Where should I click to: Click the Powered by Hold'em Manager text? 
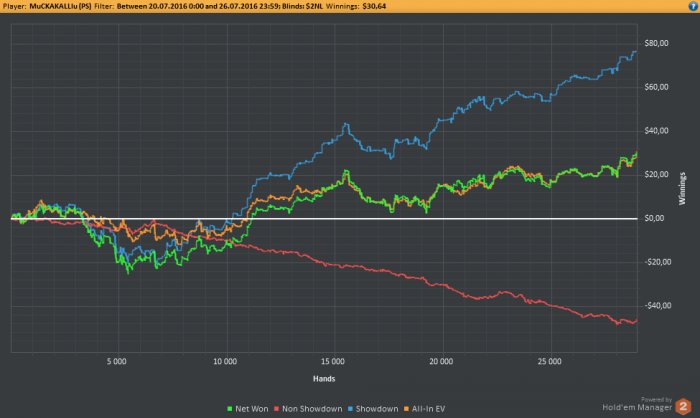point(637,404)
